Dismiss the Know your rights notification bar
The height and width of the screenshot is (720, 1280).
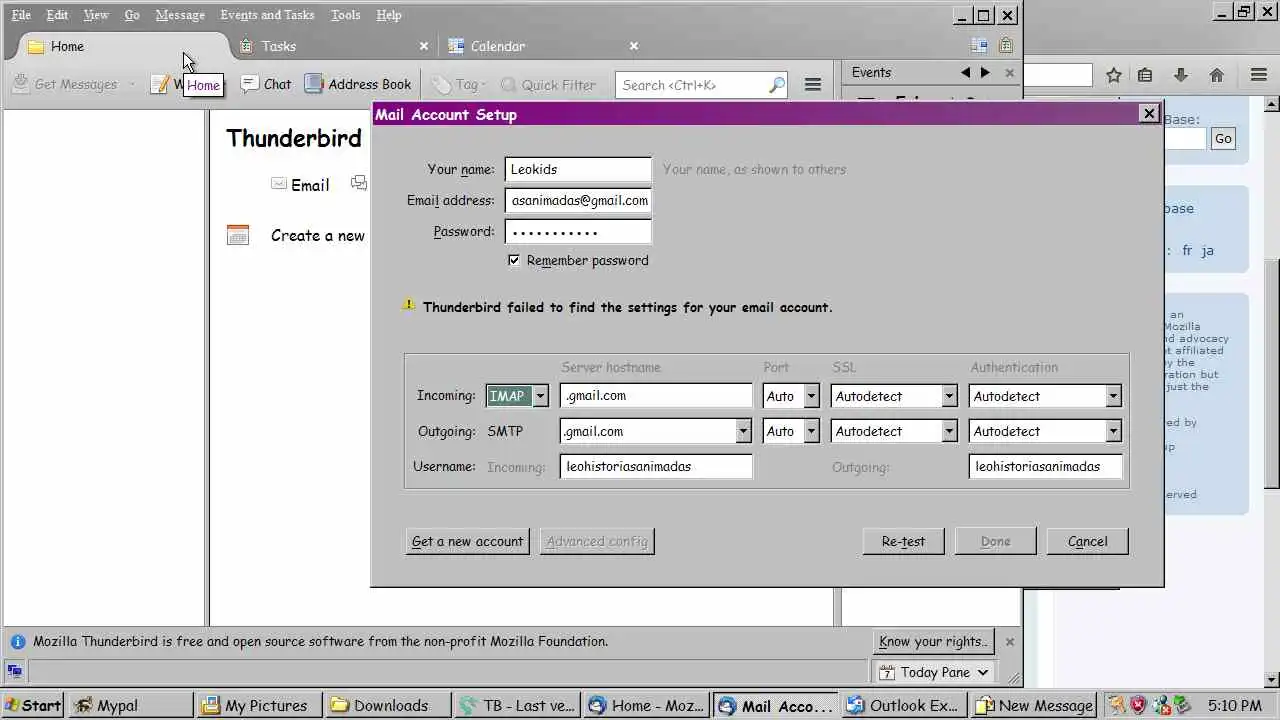click(1009, 642)
